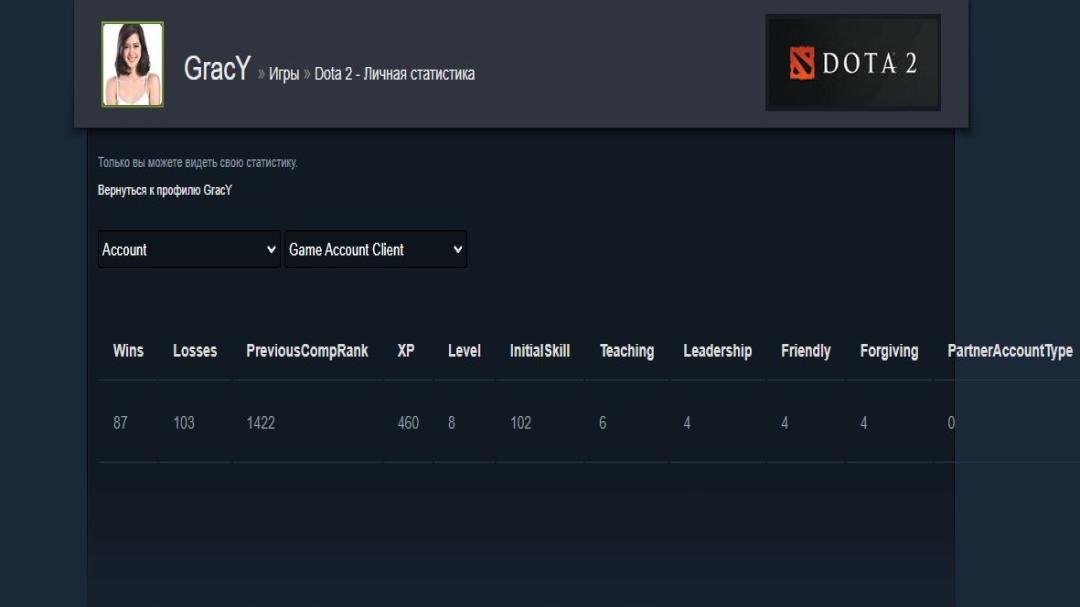Select the PreviousCompRank value 1422
Screen dimensions: 1080x607
click(261, 422)
